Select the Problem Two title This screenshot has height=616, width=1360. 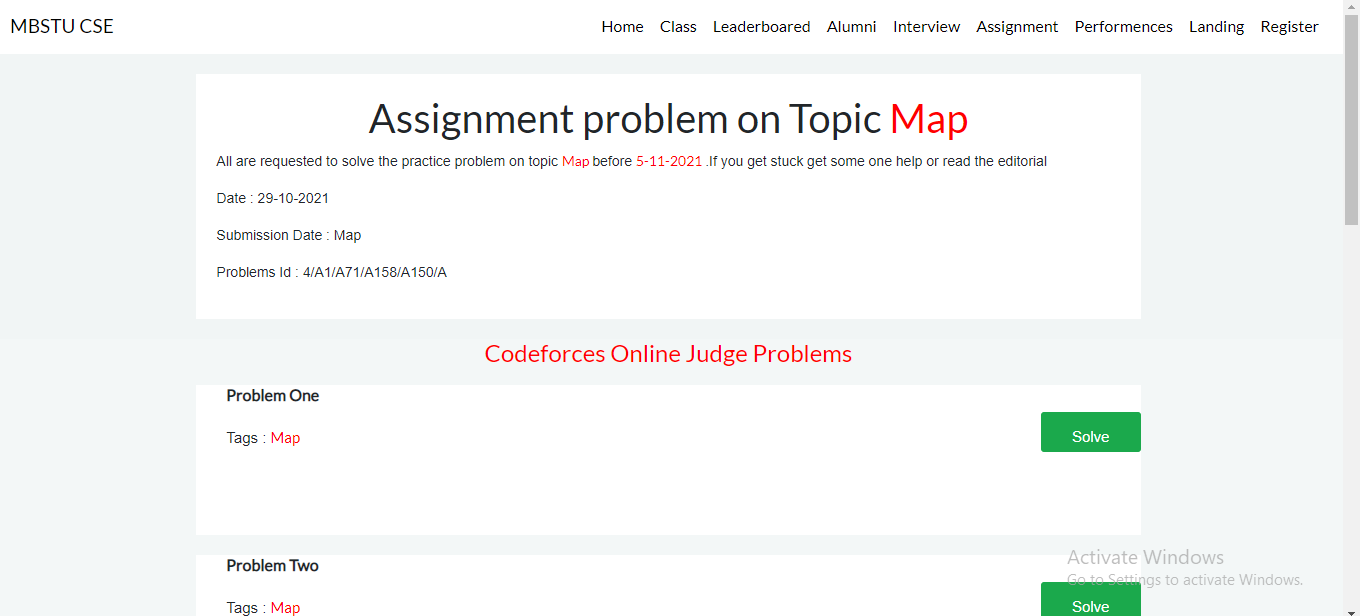[272, 565]
